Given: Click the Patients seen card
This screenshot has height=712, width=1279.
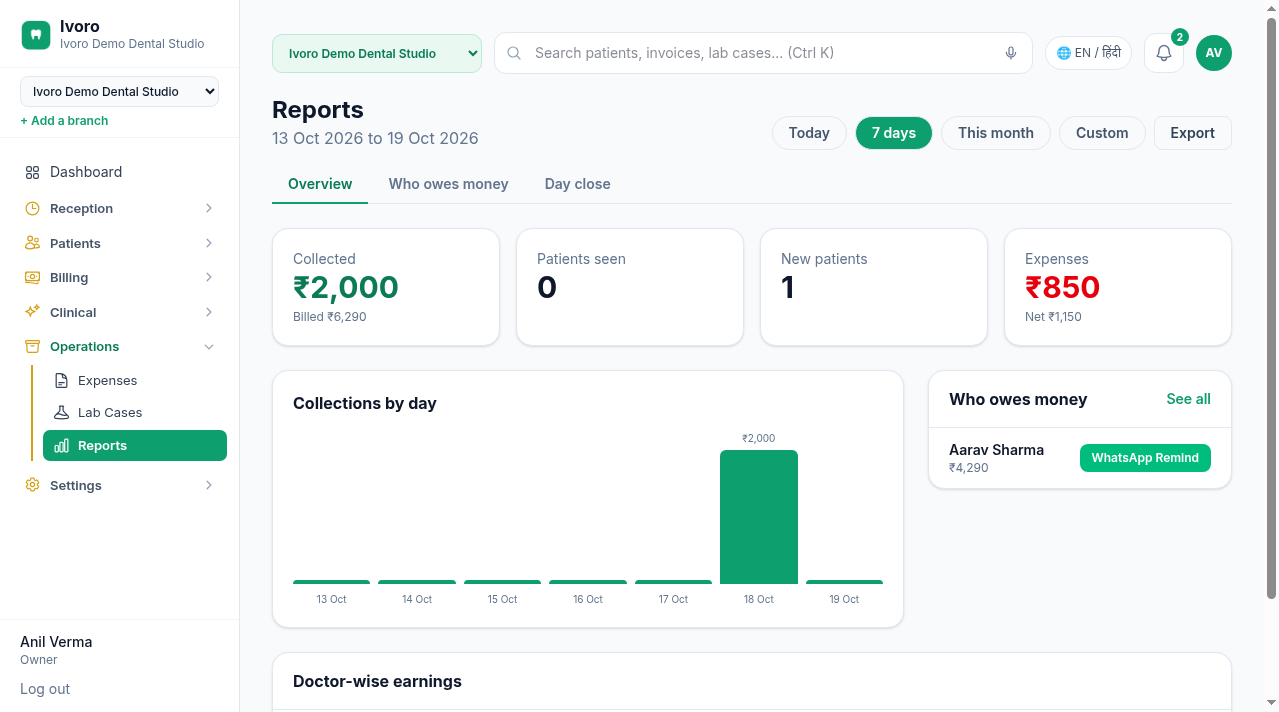Looking at the screenshot, I should click(x=630, y=288).
